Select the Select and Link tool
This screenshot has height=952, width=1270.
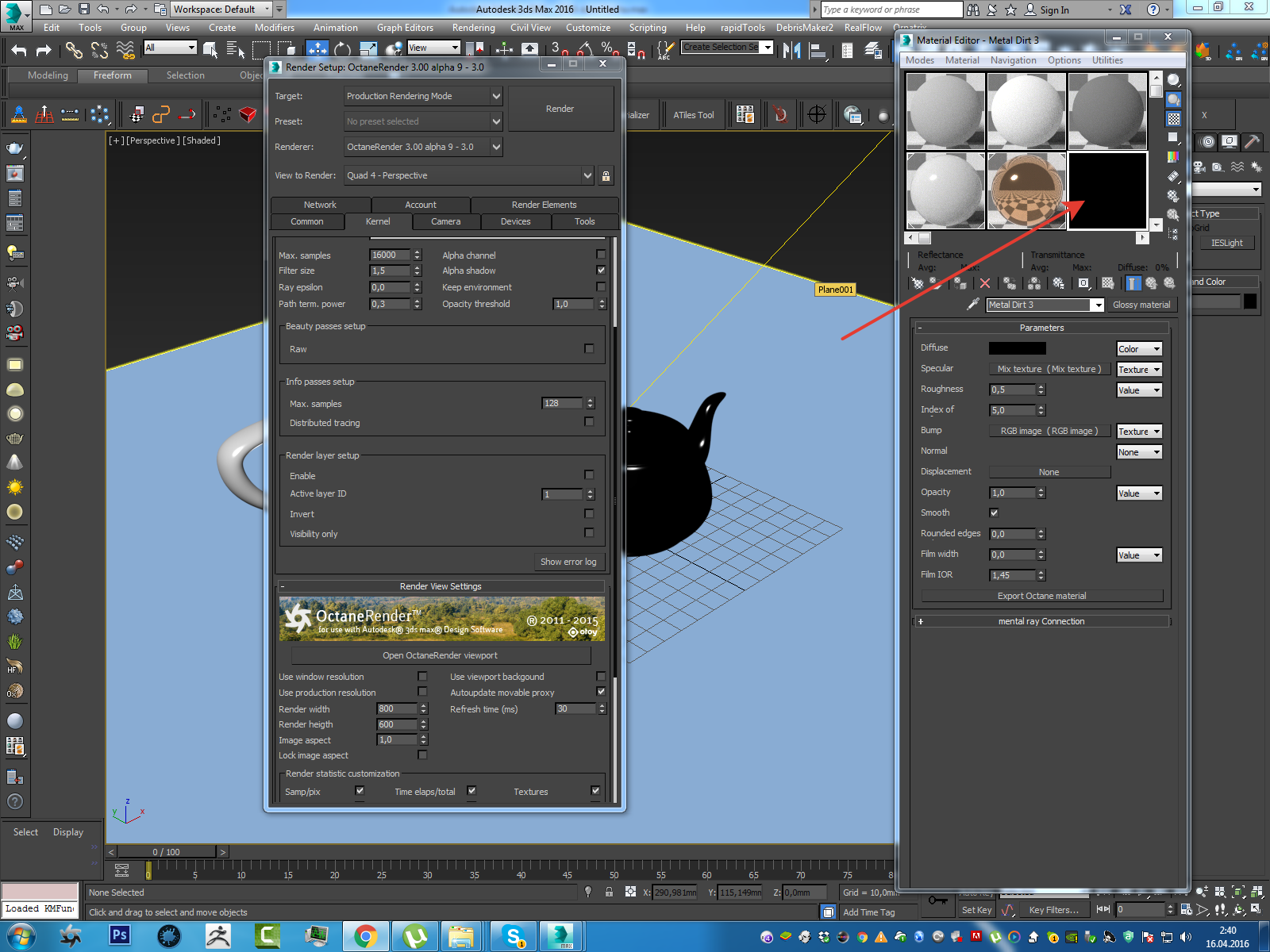point(74,50)
